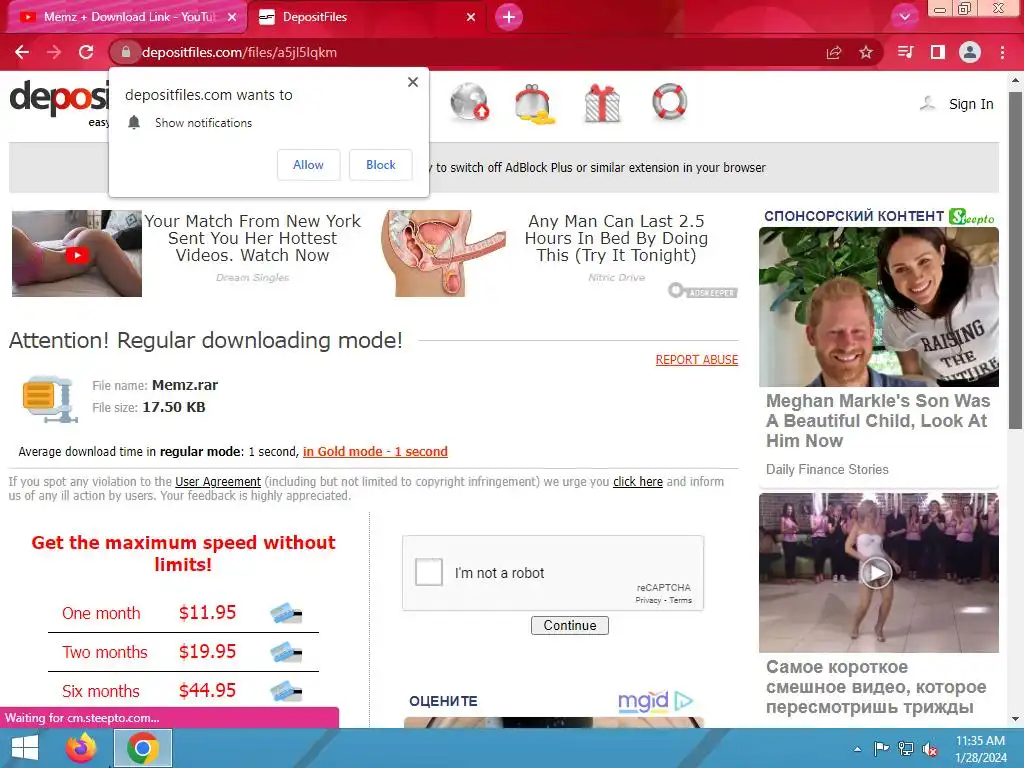This screenshot has width=1024, height=768.
Task: Open the media control playlist icon
Action: click(x=905, y=52)
